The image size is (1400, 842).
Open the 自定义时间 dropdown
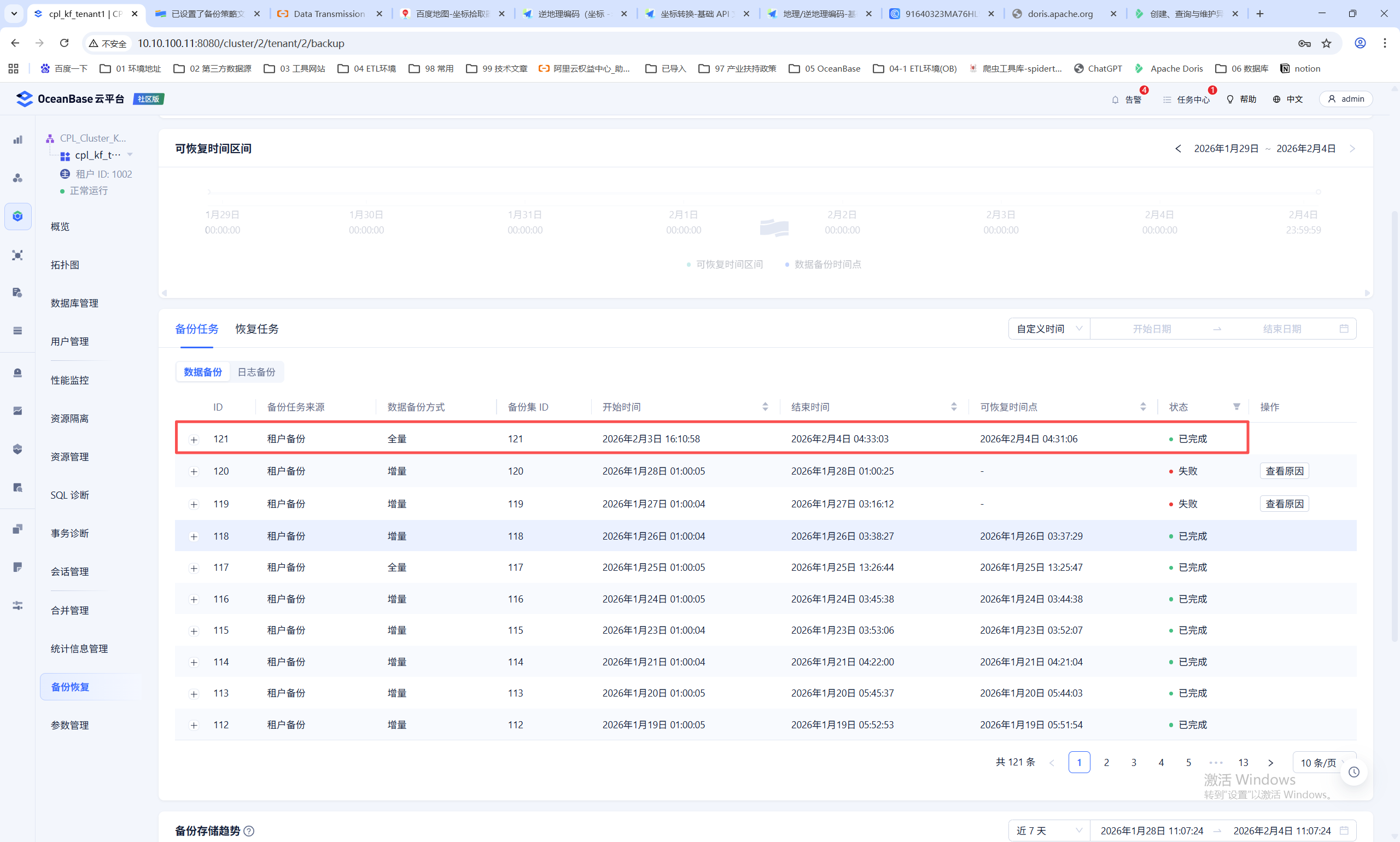click(1049, 329)
